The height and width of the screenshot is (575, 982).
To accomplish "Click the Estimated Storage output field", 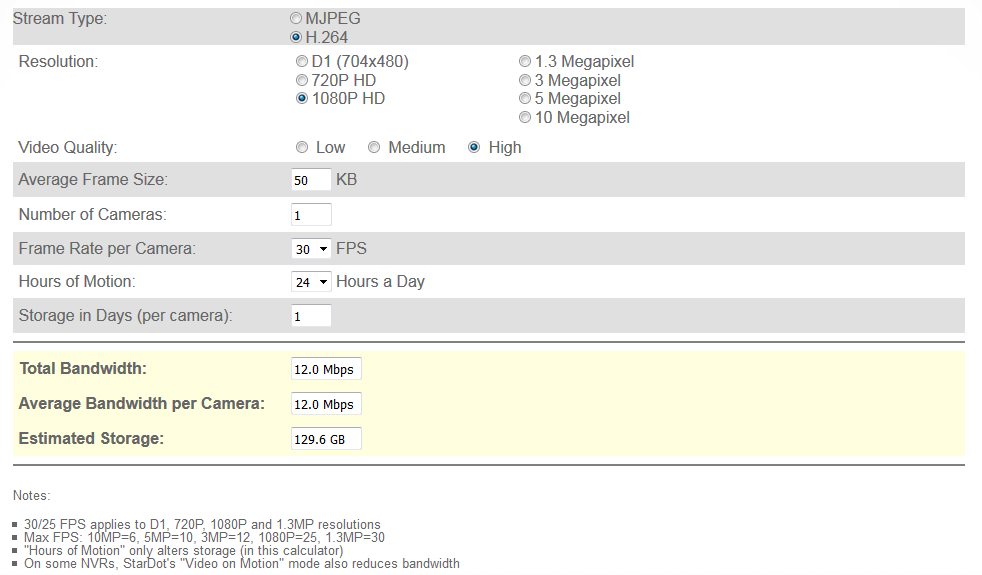I will tap(326, 439).
